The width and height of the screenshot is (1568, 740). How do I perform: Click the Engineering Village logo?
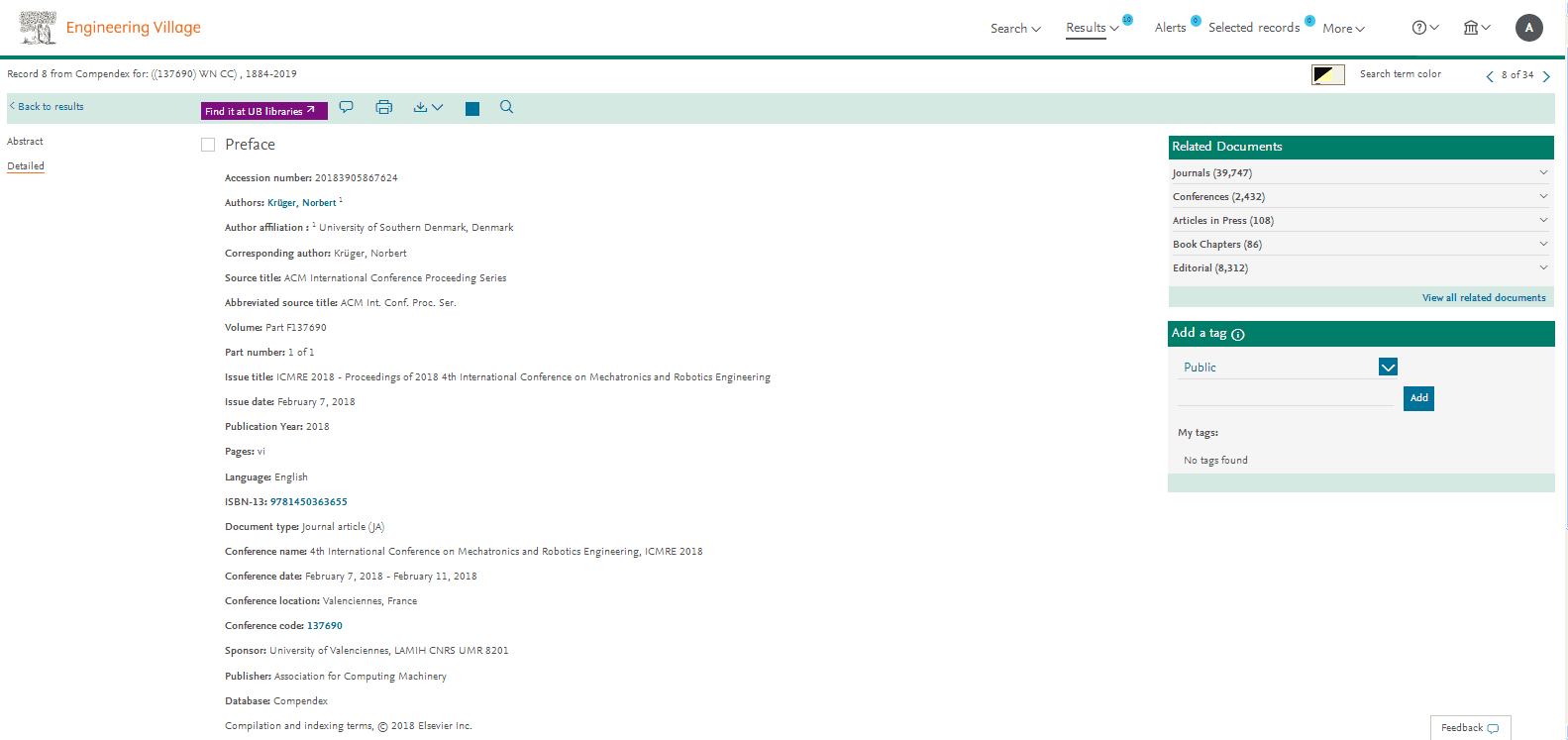pos(110,28)
